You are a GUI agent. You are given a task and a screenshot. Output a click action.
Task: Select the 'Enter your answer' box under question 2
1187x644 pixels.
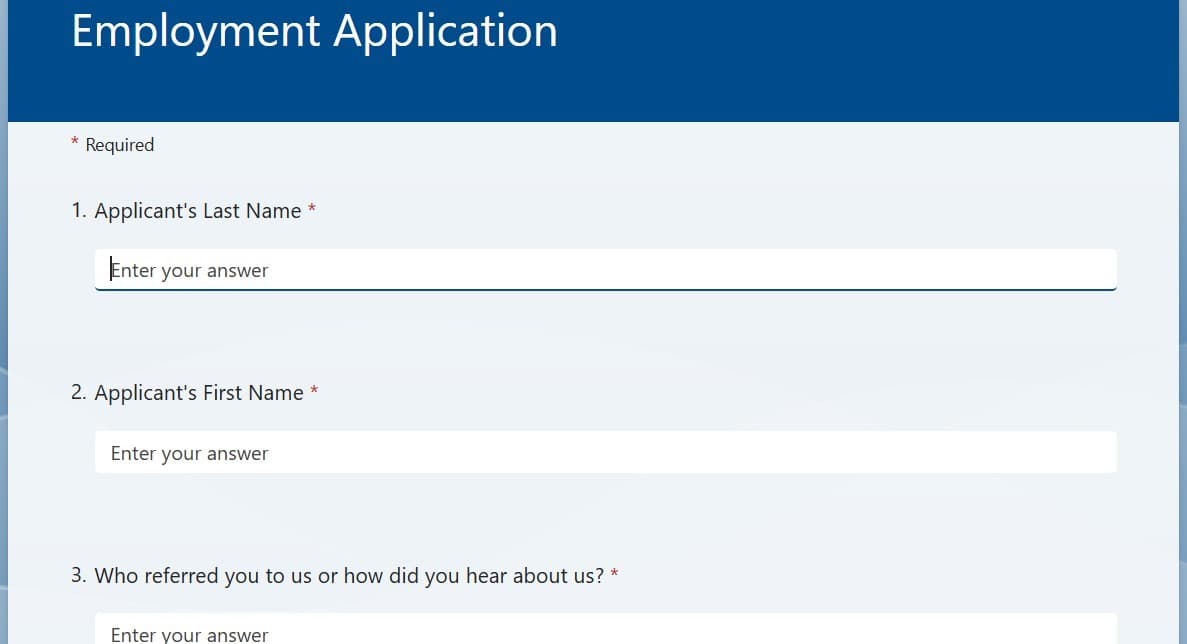[x=605, y=452]
